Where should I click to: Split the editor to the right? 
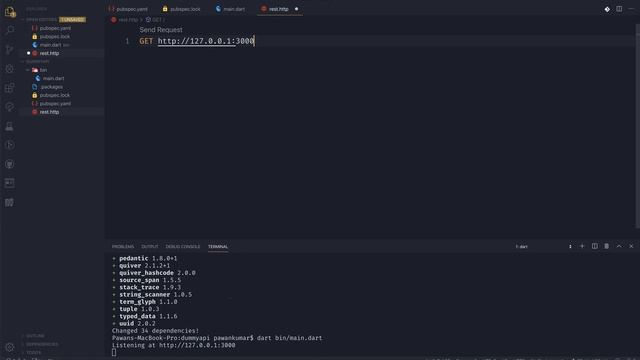619,9
